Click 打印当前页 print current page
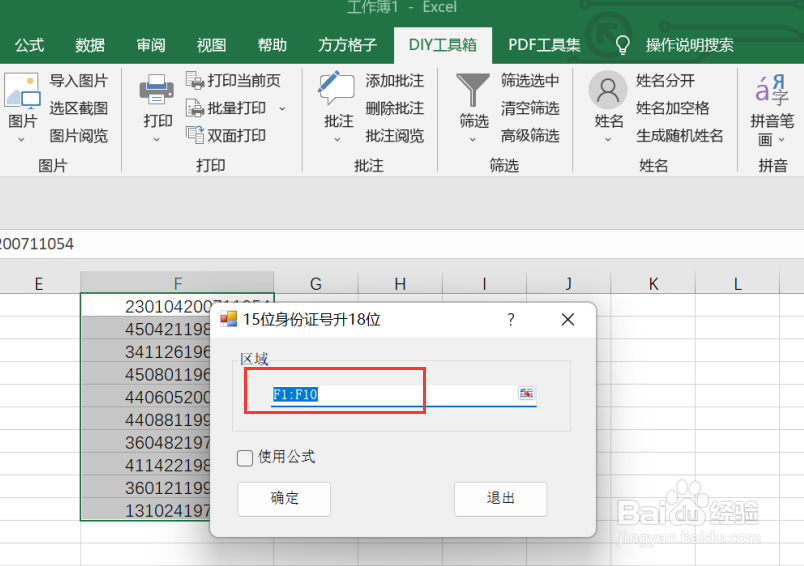 [x=233, y=80]
